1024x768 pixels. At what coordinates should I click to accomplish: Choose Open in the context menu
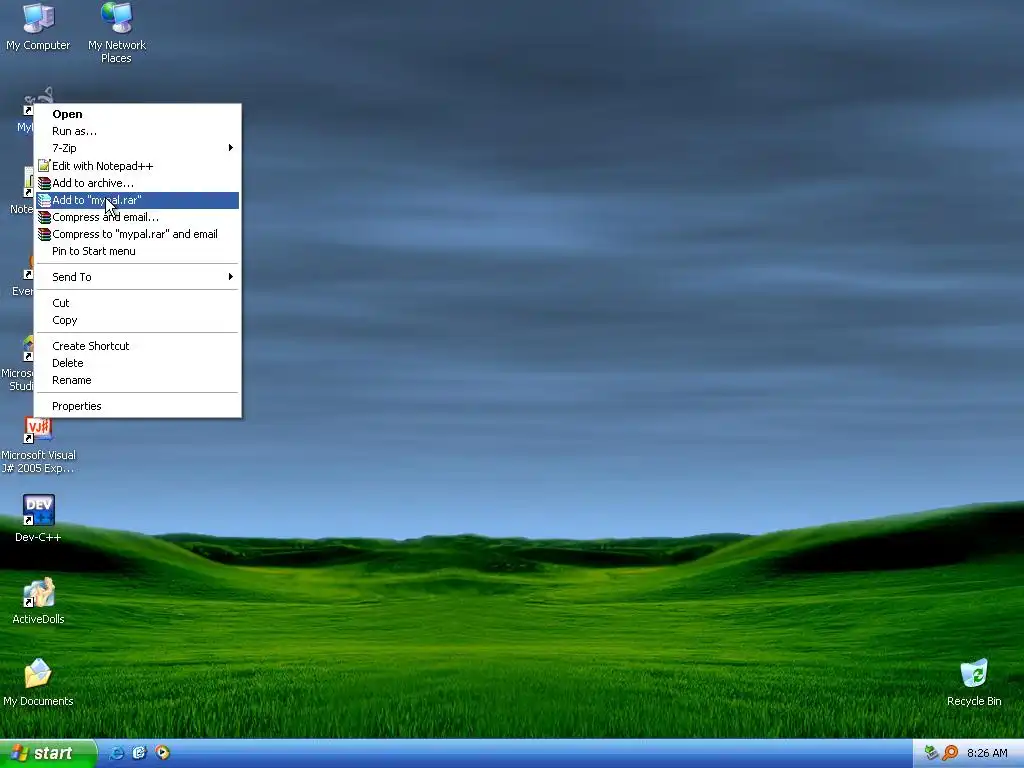click(x=138, y=114)
